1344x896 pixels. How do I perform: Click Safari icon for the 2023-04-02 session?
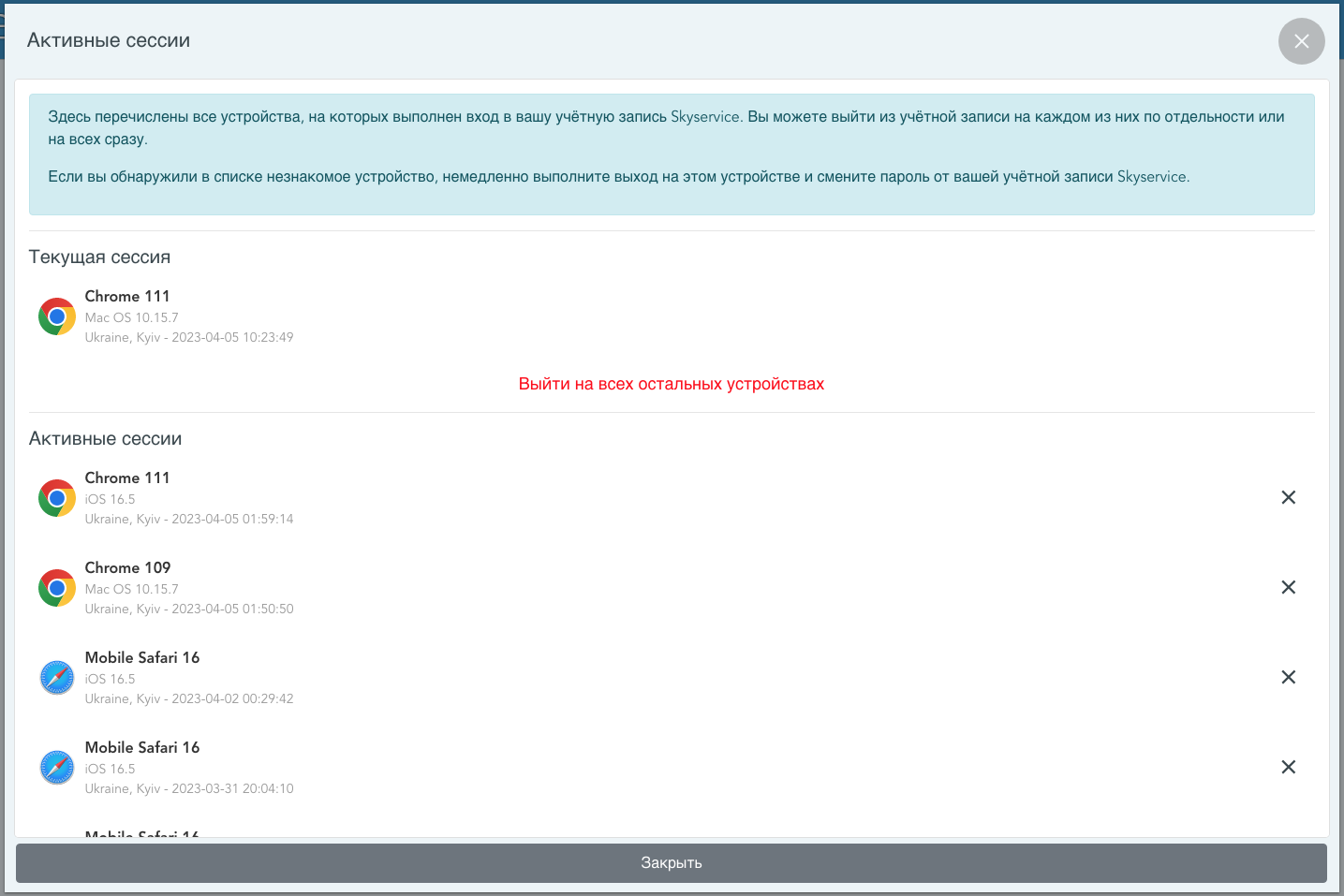click(x=57, y=678)
